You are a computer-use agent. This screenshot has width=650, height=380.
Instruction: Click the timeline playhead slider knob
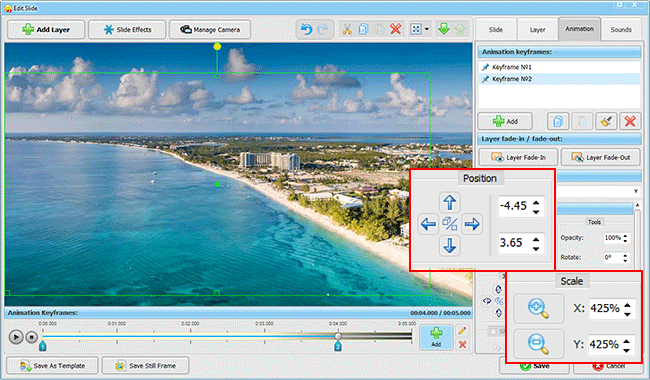(x=338, y=336)
